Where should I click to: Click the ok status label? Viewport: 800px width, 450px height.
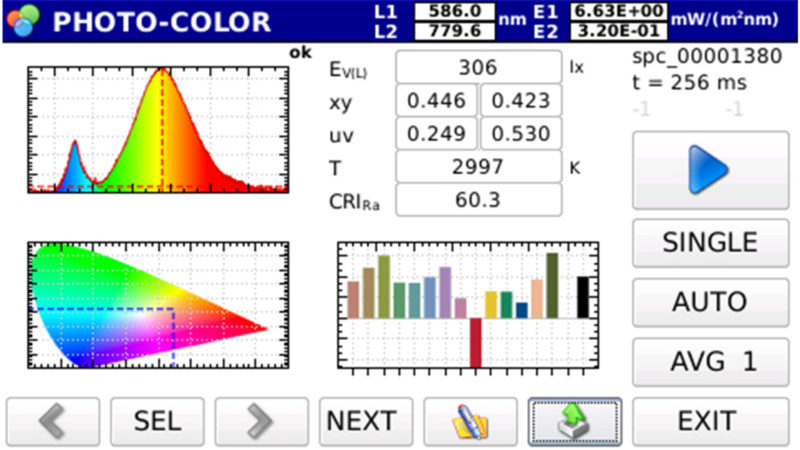click(300, 53)
